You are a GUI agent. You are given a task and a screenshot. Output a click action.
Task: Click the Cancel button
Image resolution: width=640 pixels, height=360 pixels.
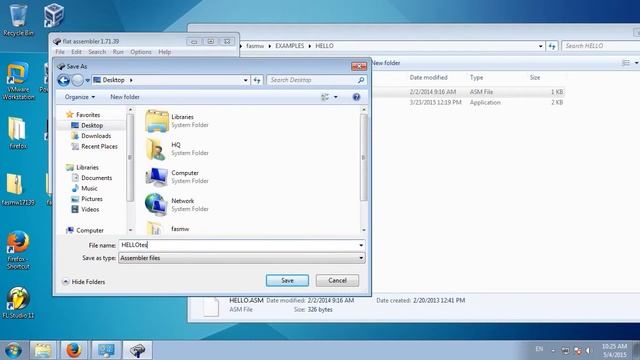tap(337, 280)
